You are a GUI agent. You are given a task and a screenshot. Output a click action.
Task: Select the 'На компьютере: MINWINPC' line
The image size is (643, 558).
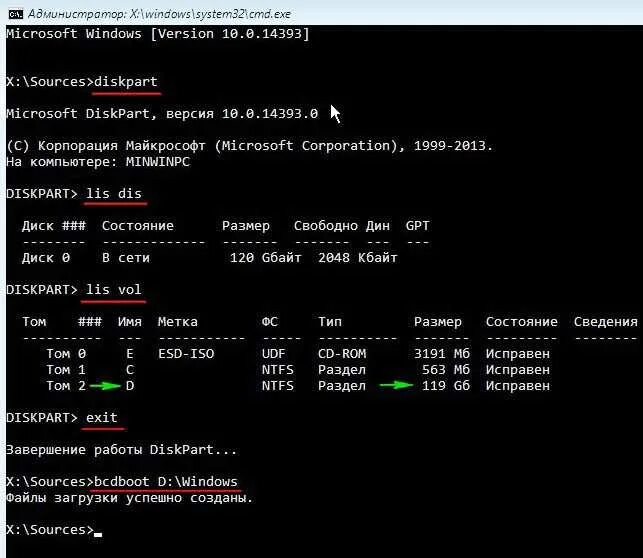(98, 162)
